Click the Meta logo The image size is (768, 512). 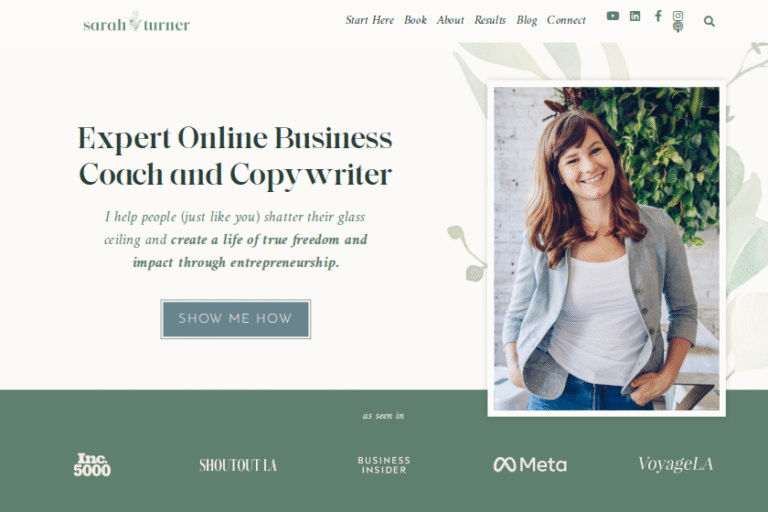530,464
